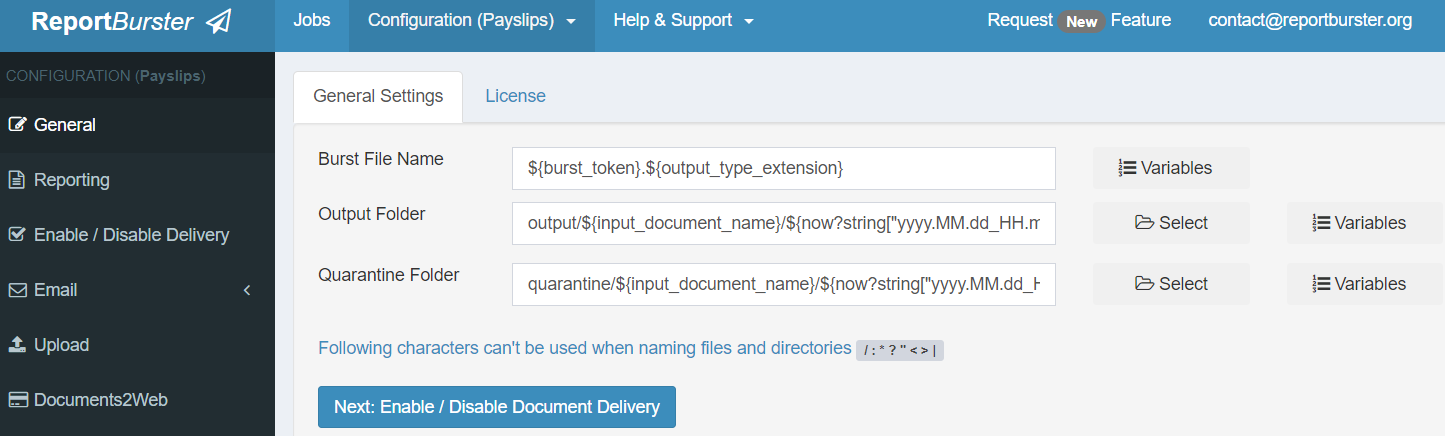
Task: Click the General edit icon in sidebar
Action: [17, 125]
